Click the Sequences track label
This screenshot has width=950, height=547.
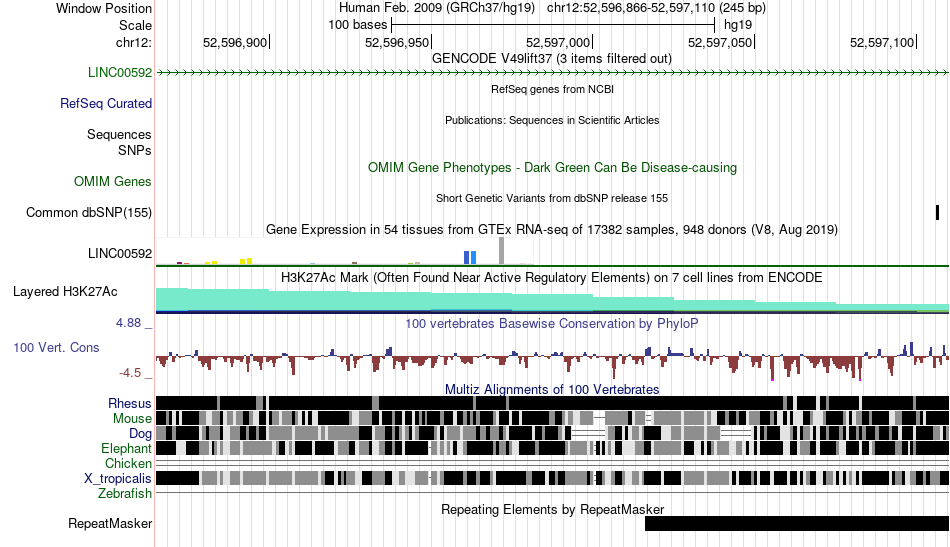(119, 134)
